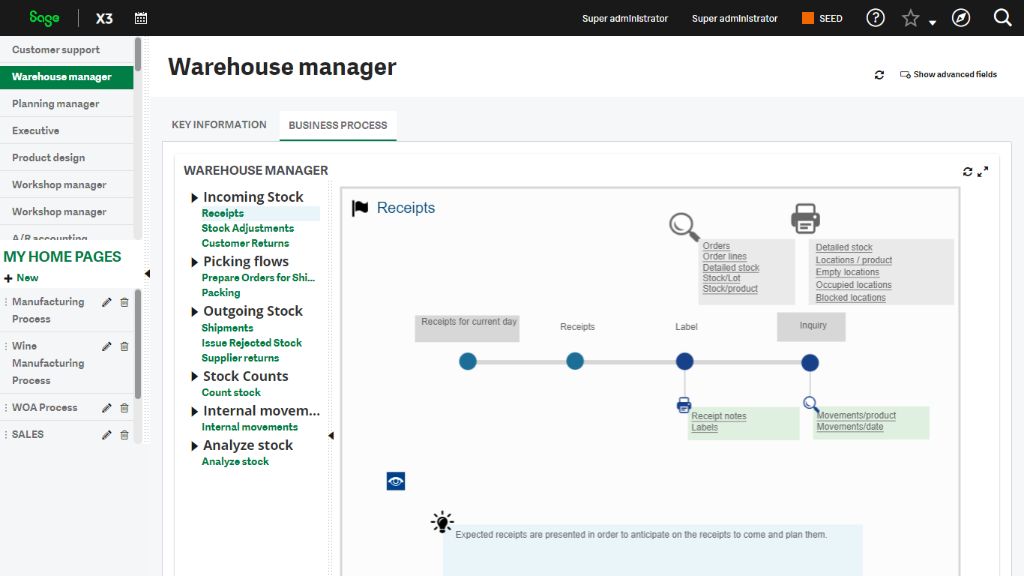Open Stock Adjustments process

click(248, 228)
